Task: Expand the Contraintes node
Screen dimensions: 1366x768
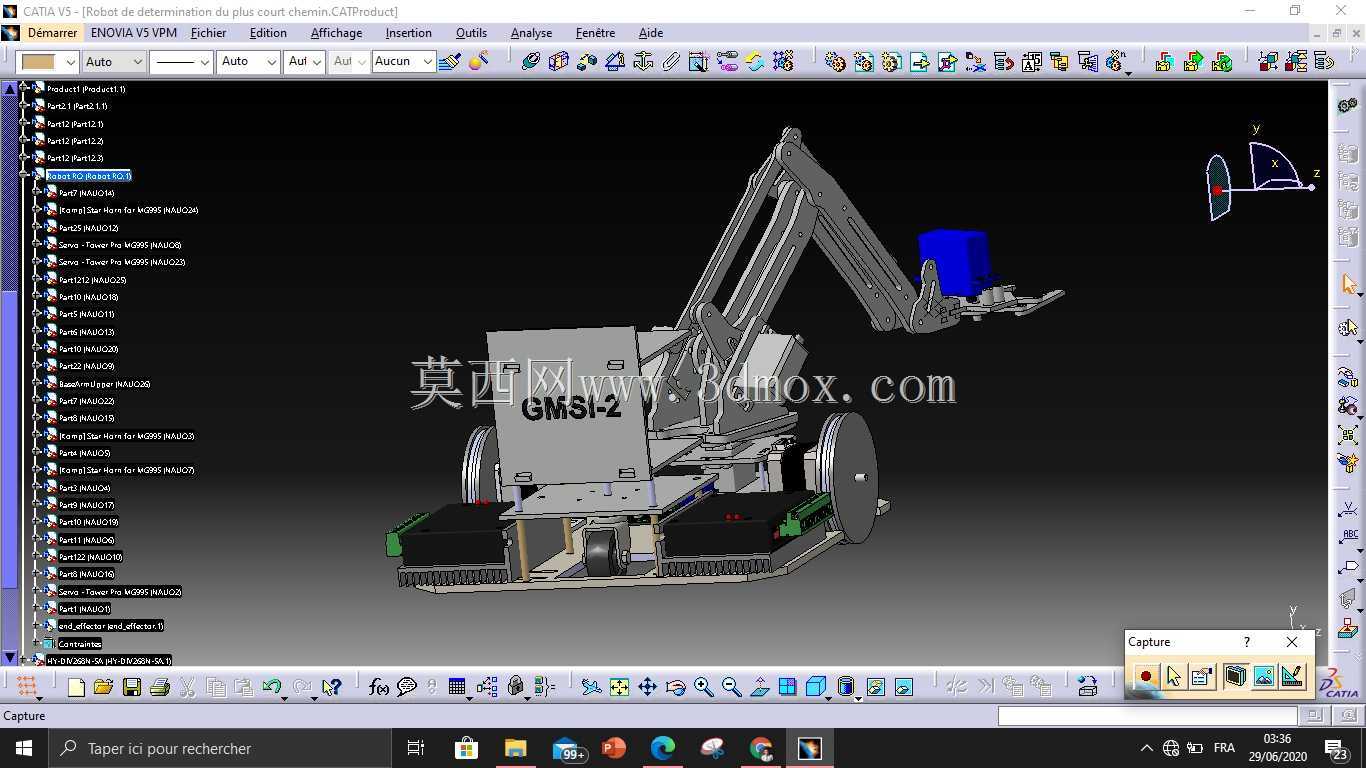Action: pos(37,643)
